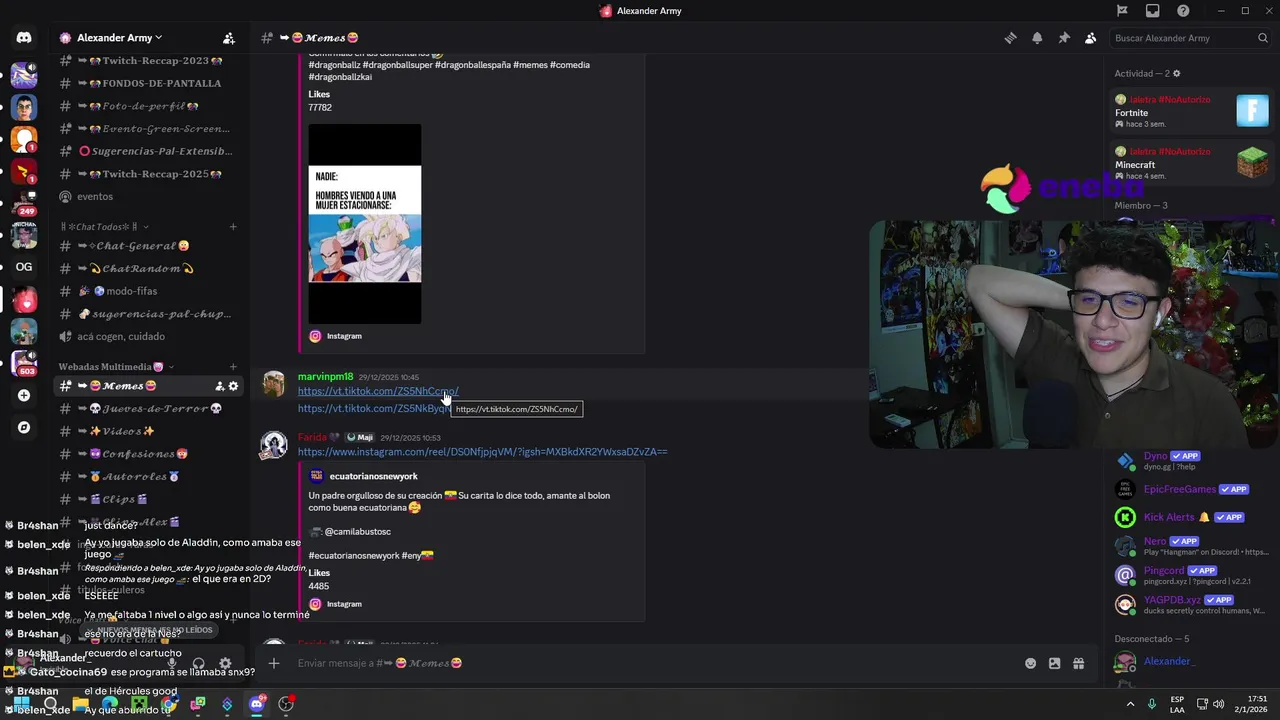Click the invite members icon beside Alexander Army

[x=228, y=38]
